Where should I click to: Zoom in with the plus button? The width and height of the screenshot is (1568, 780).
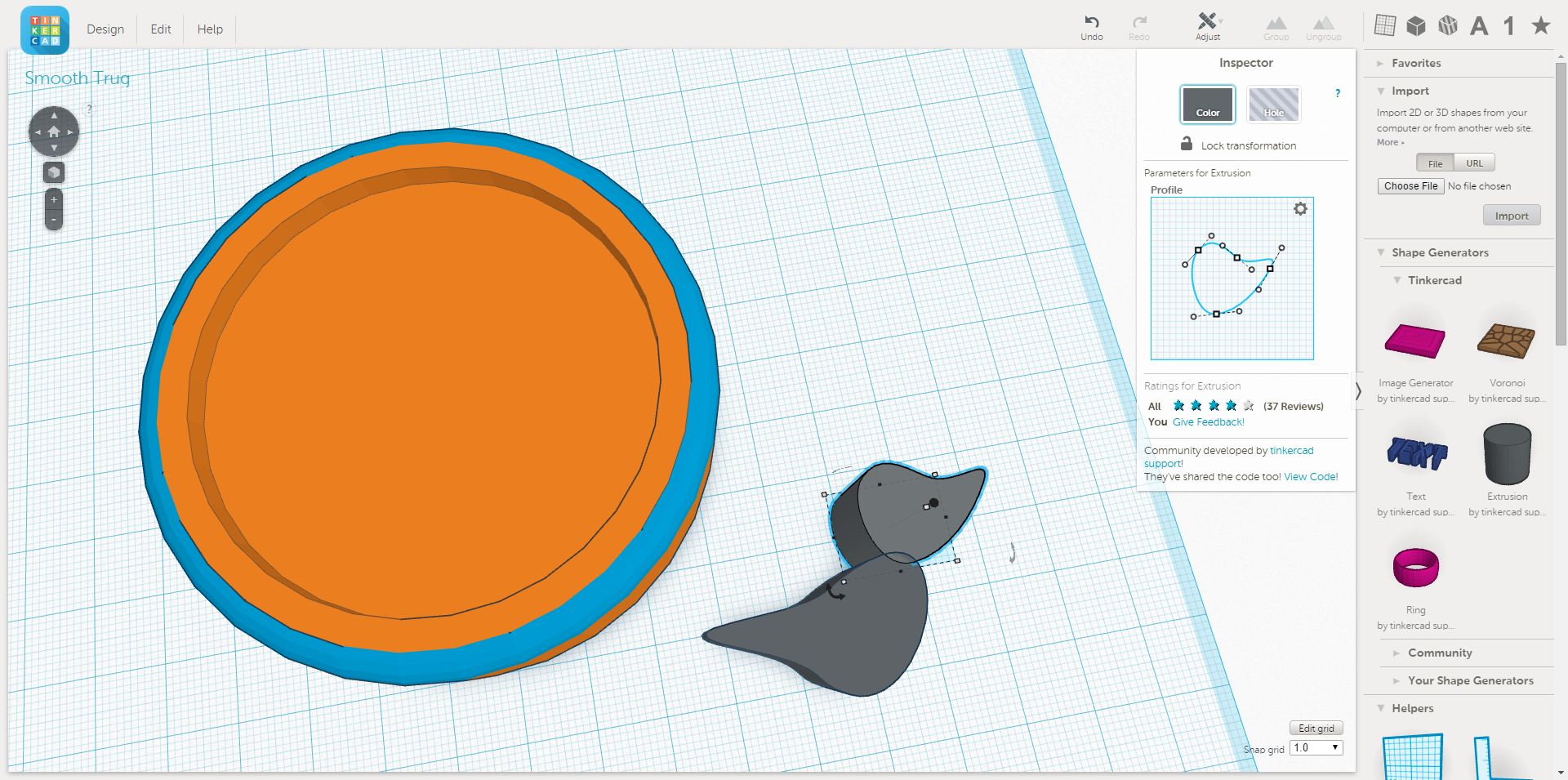click(x=54, y=199)
